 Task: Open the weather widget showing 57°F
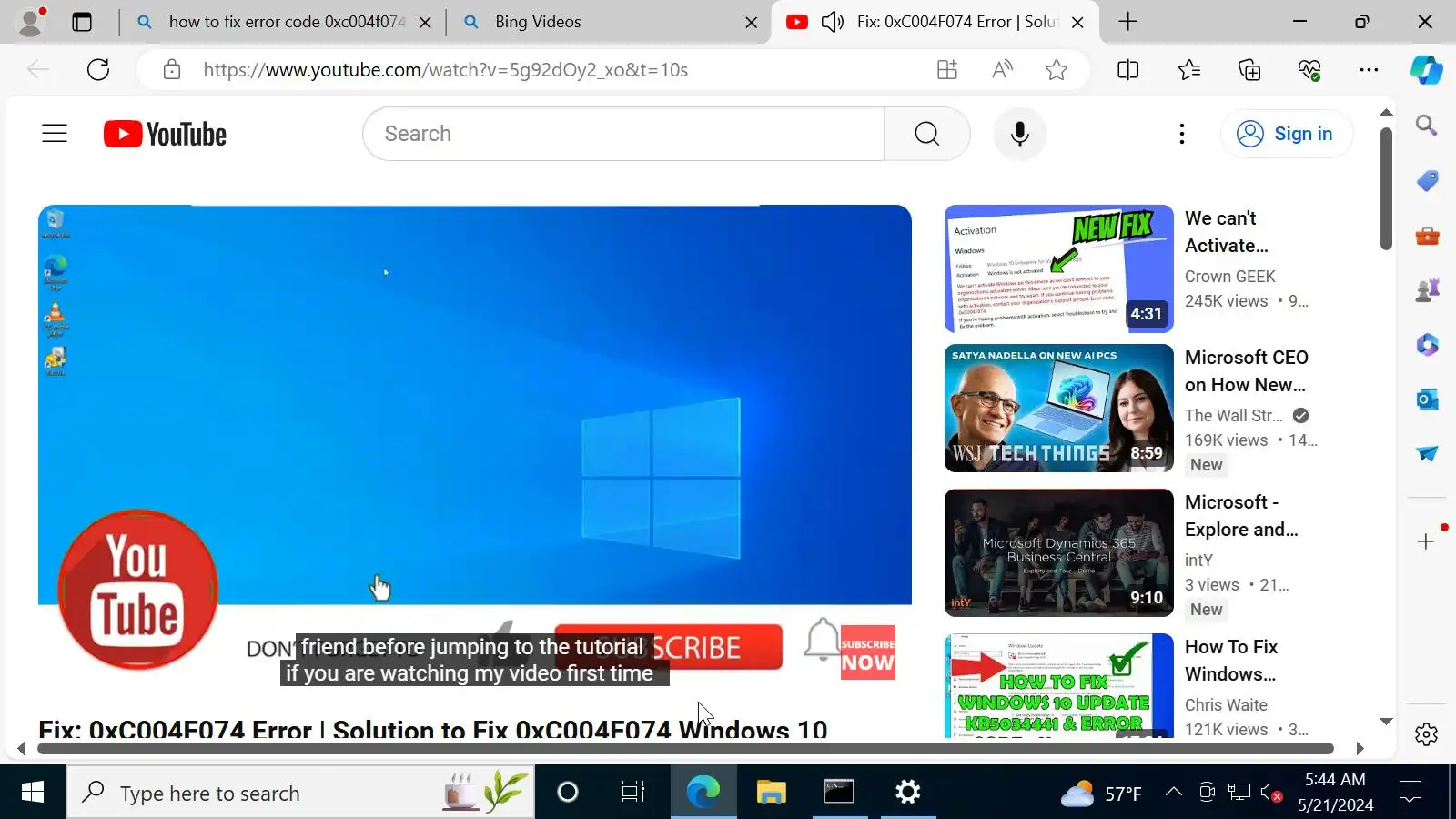coord(1101,794)
